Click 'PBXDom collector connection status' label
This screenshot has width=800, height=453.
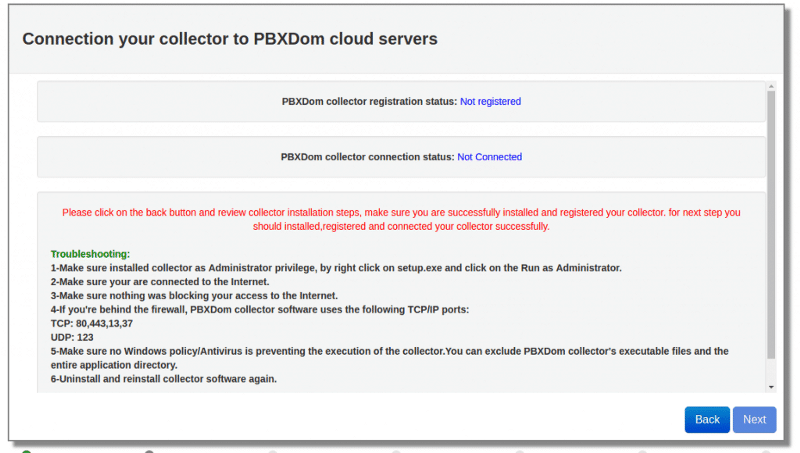click(x=367, y=157)
